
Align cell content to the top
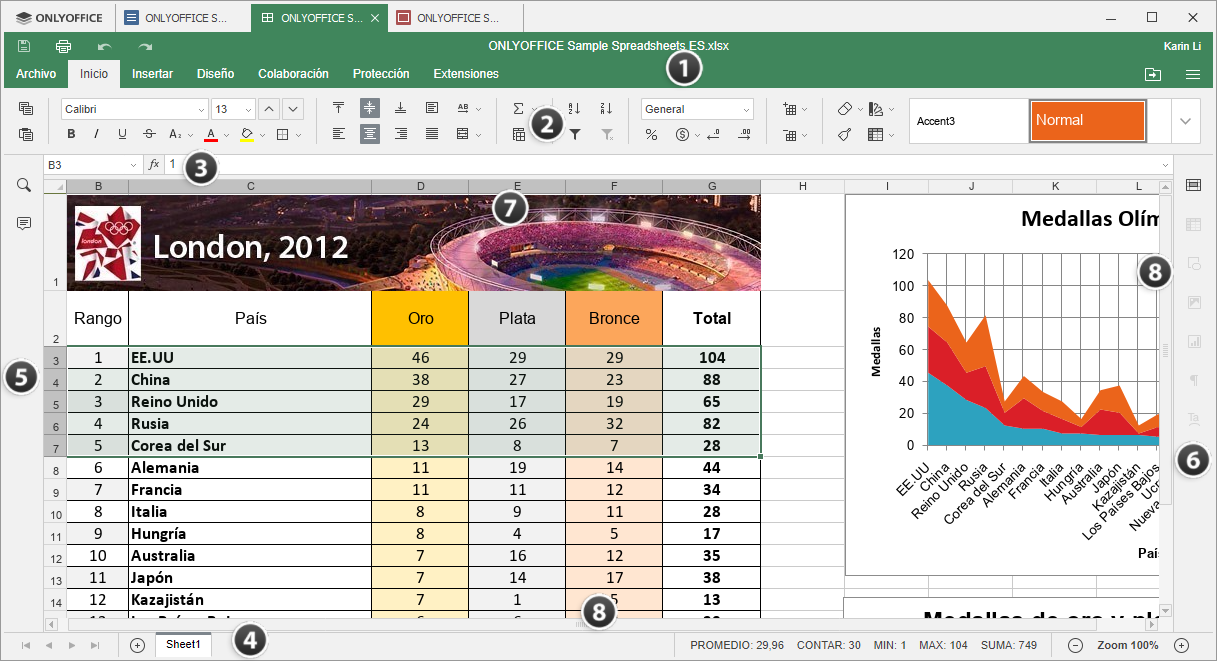click(x=338, y=108)
